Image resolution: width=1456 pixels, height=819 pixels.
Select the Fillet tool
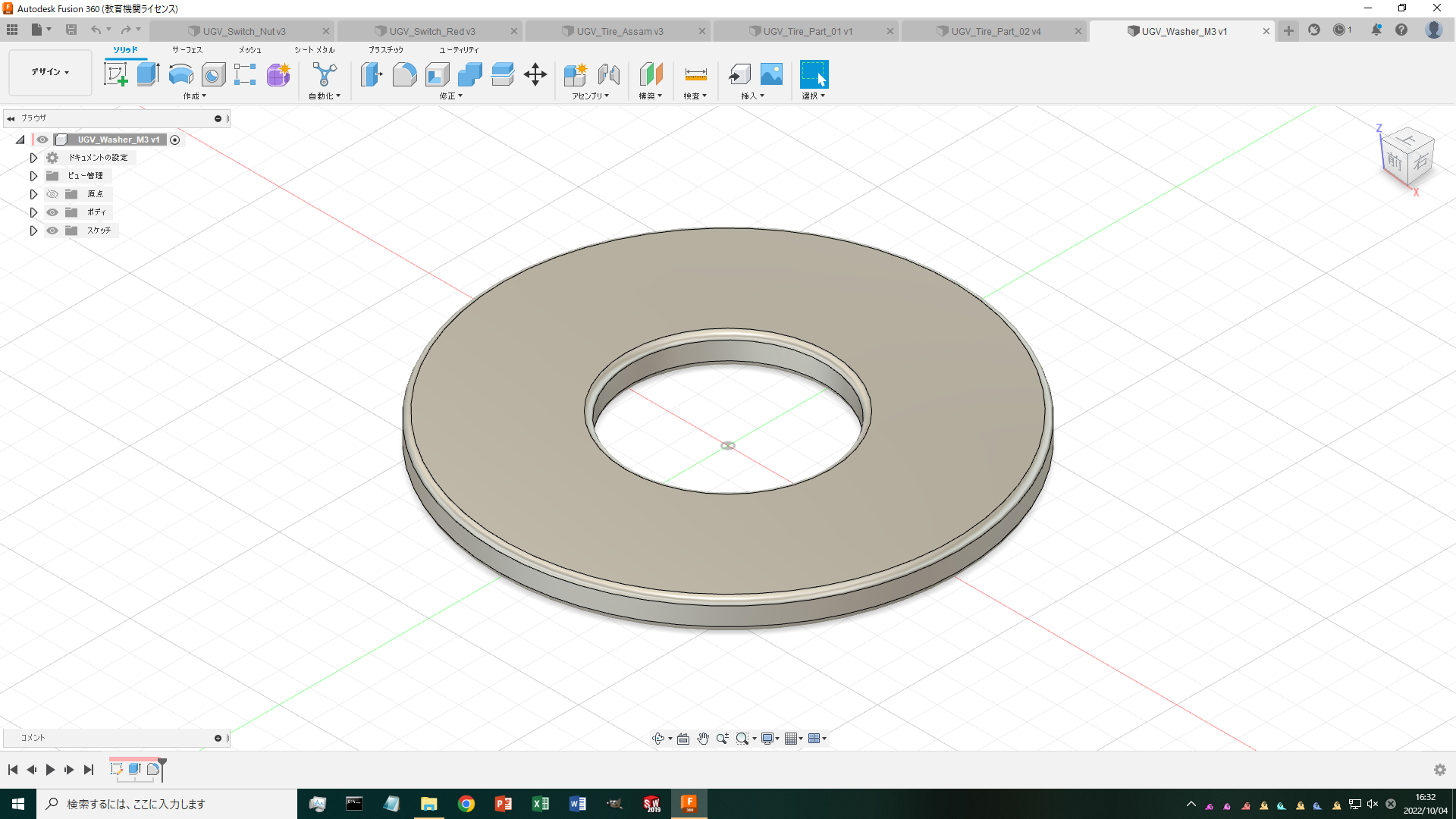click(404, 74)
